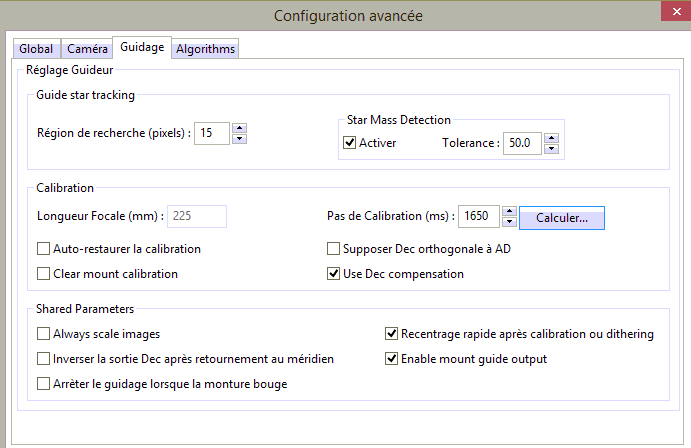Uncheck Enable mount guide output
The height and width of the screenshot is (448, 691).
coord(392,358)
